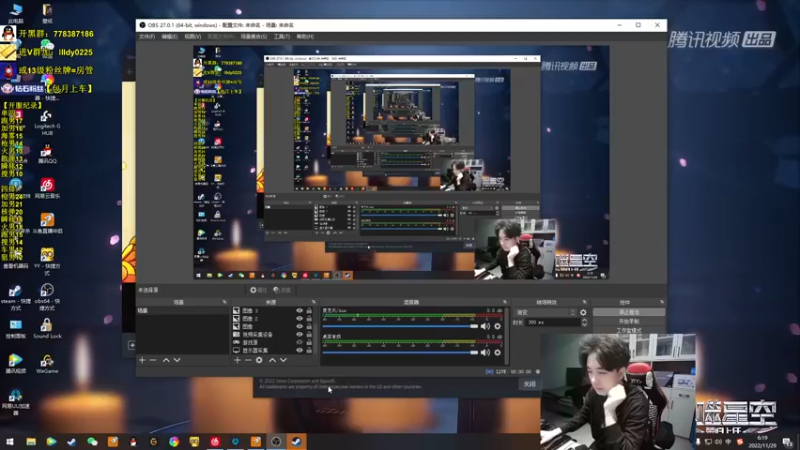
Task: Open the 工具(T) menu in OBS
Action: [x=282, y=37]
